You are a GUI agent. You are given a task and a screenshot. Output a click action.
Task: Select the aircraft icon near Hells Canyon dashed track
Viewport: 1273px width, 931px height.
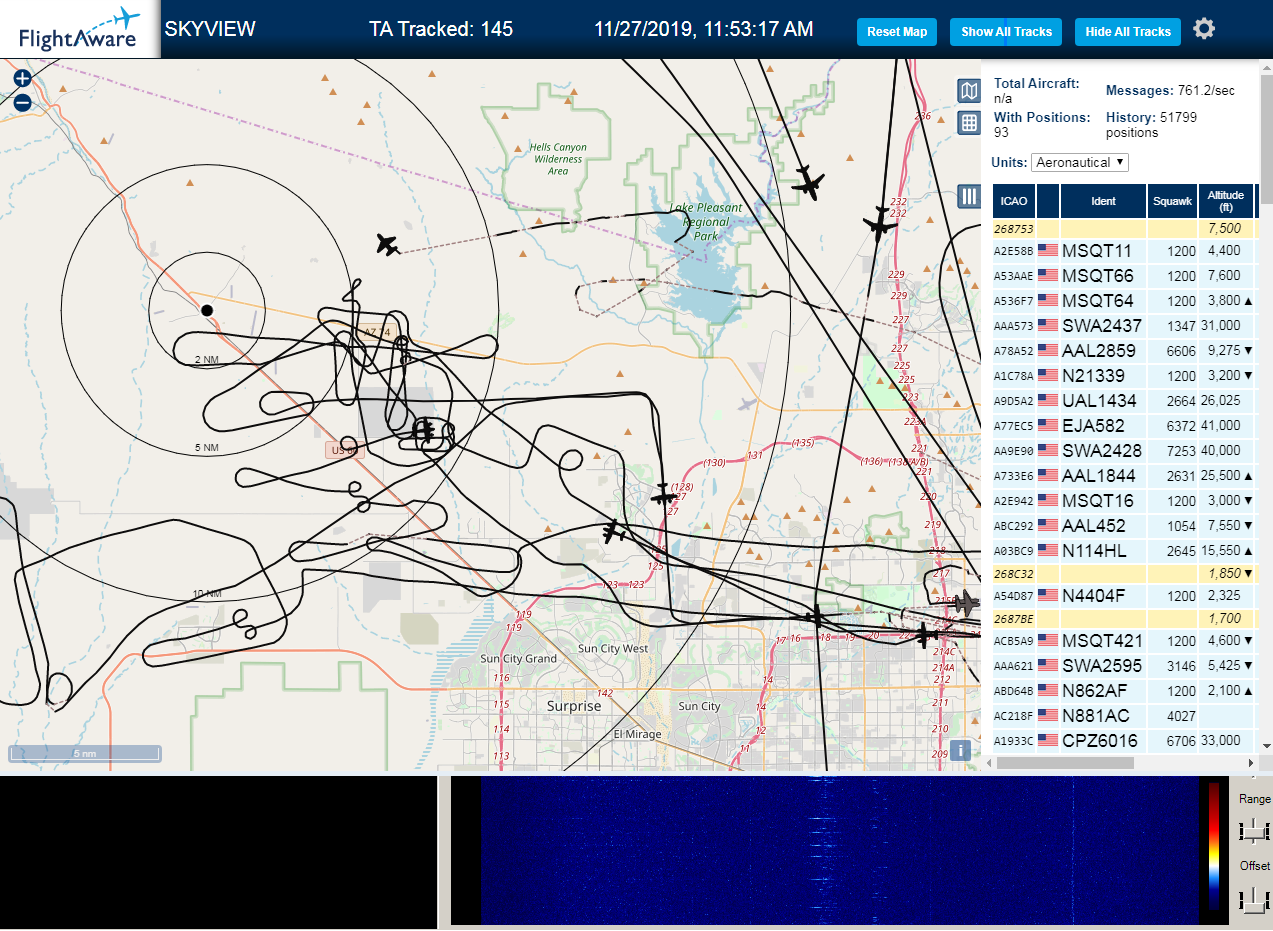[x=388, y=244]
